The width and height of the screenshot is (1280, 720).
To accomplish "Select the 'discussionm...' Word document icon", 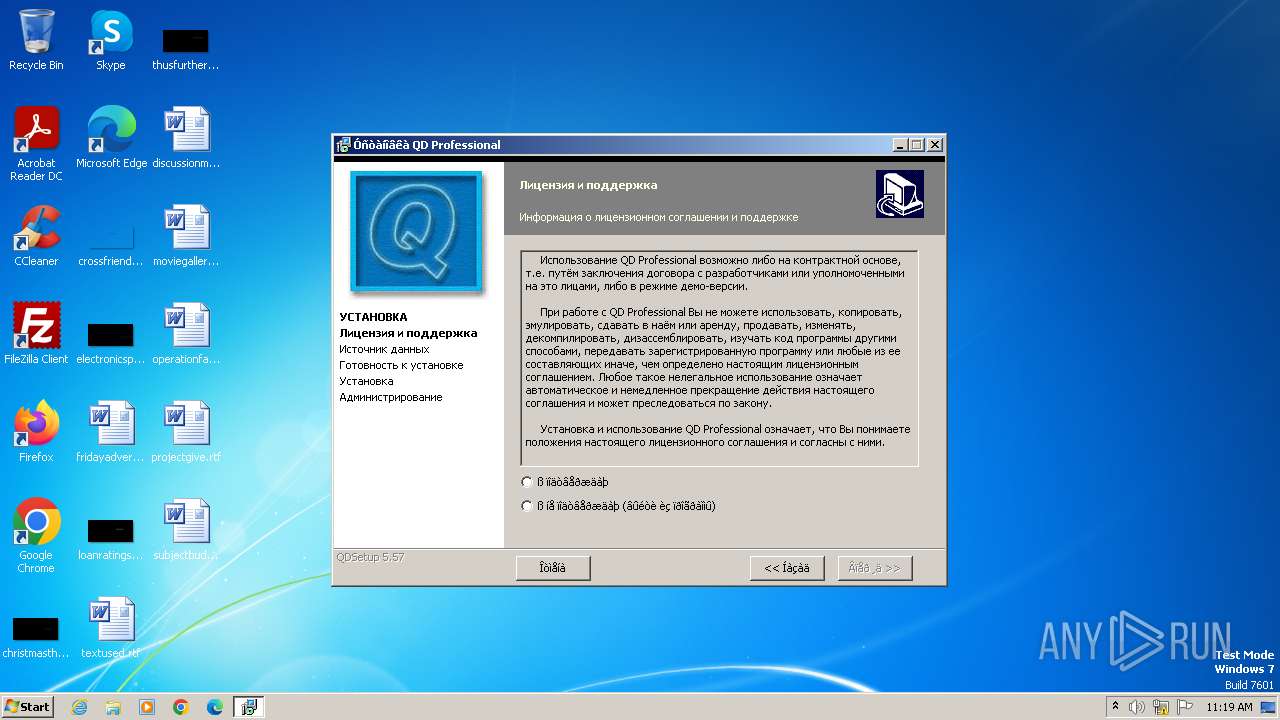I will 186,138.
